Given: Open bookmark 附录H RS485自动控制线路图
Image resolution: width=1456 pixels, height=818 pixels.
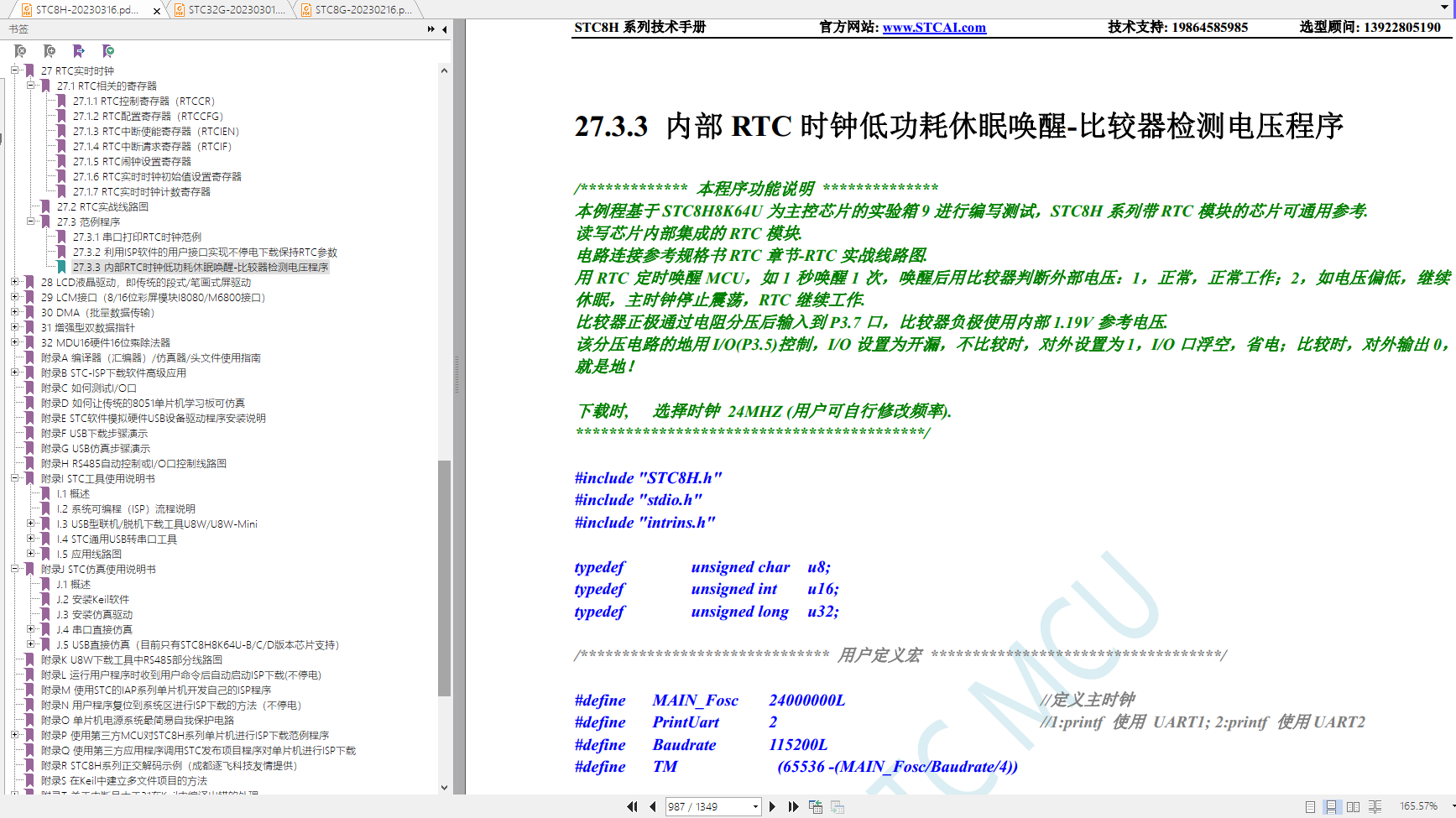Looking at the screenshot, I should click(x=133, y=464).
